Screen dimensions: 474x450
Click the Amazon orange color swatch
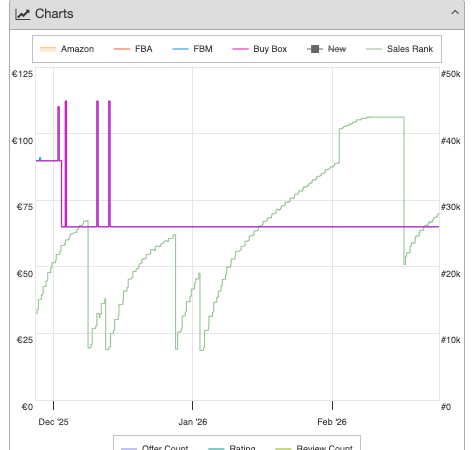(x=48, y=49)
